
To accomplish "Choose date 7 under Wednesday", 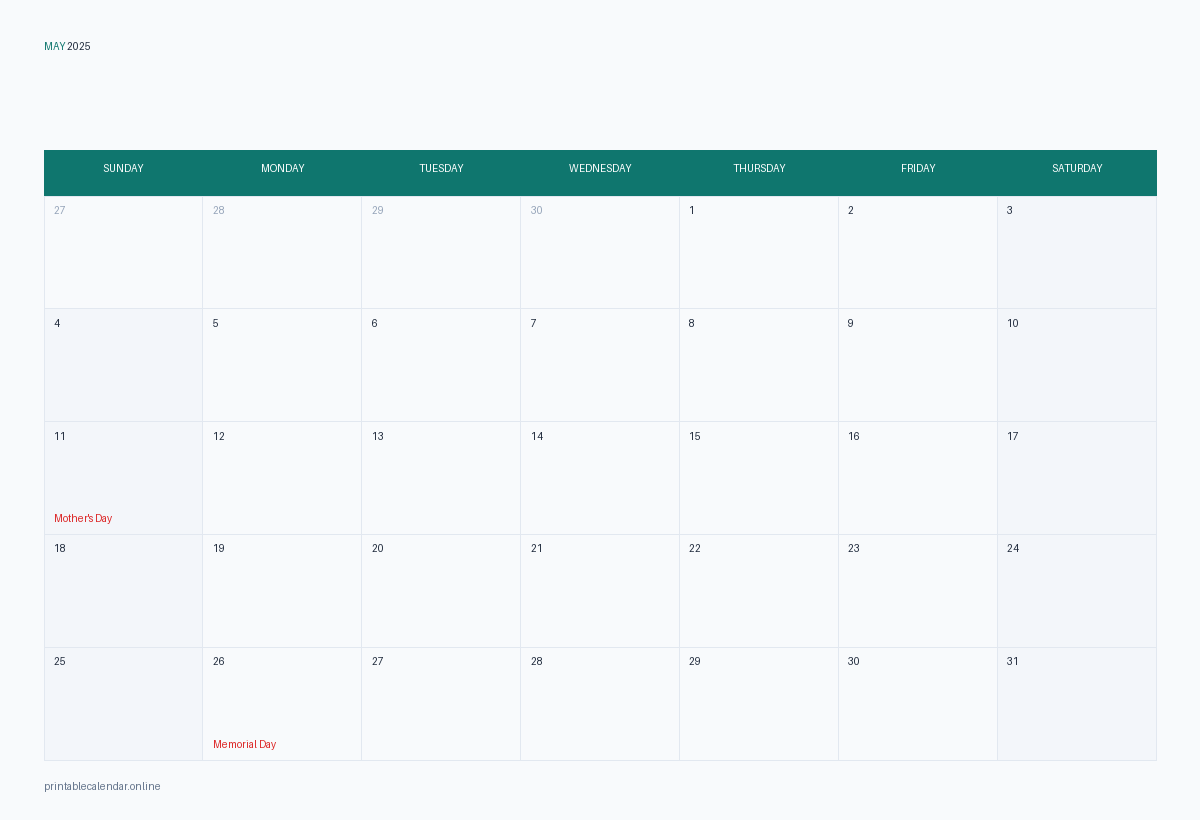I will 533,324.
